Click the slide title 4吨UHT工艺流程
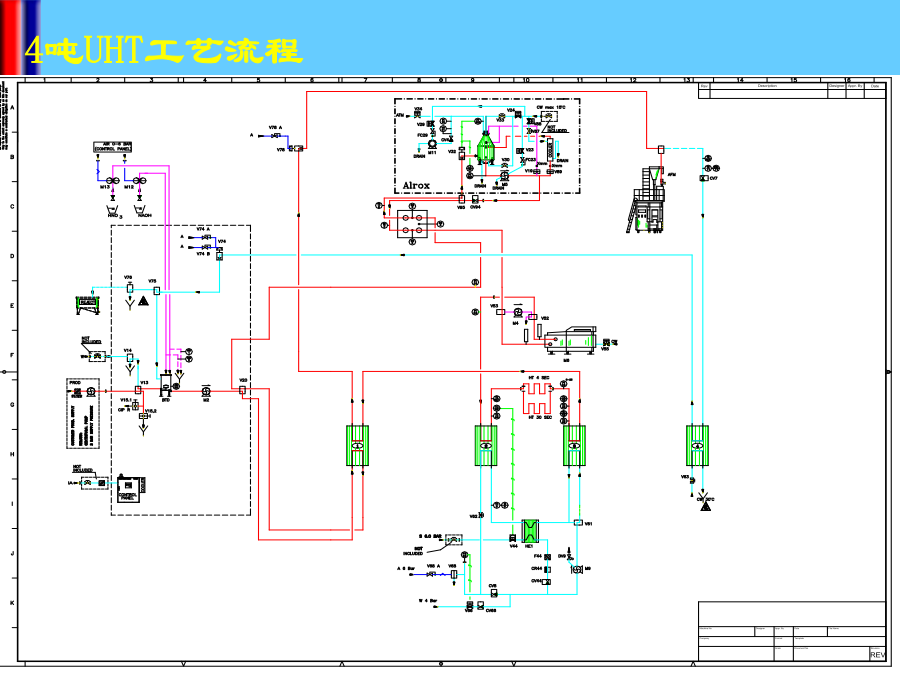Screen dimensions: 900x675 [x=163, y=51]
